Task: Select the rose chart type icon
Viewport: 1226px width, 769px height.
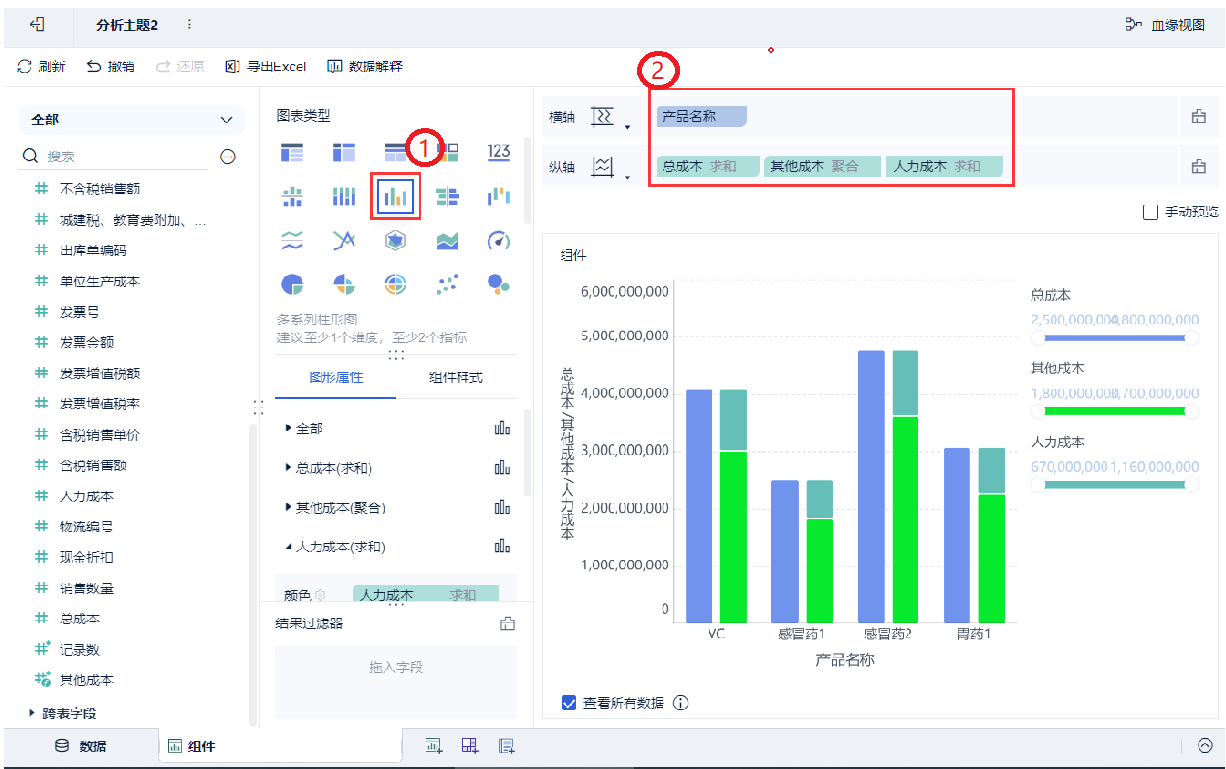Action: (343, 284)
